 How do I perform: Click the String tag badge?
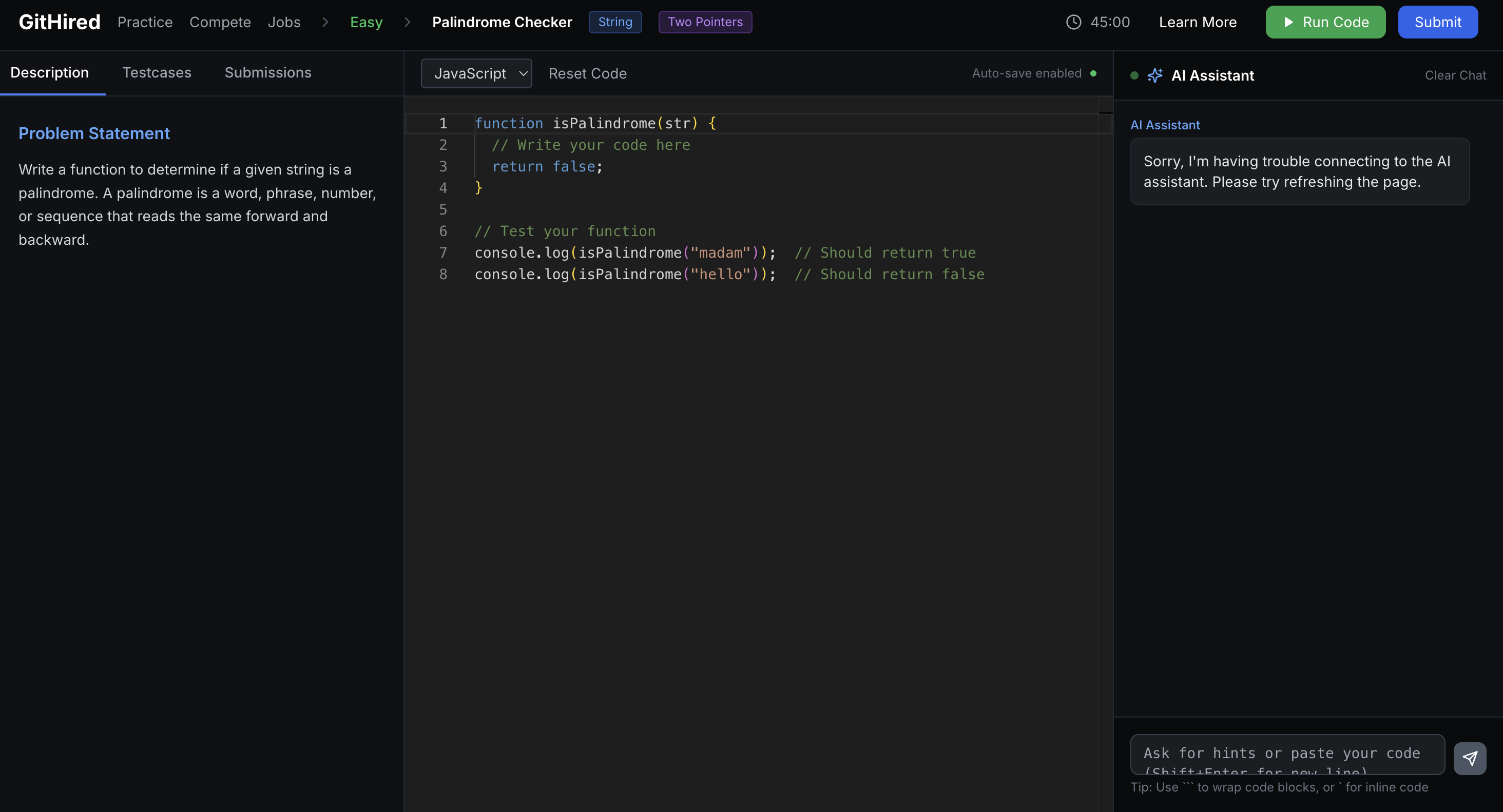[615, 22]
